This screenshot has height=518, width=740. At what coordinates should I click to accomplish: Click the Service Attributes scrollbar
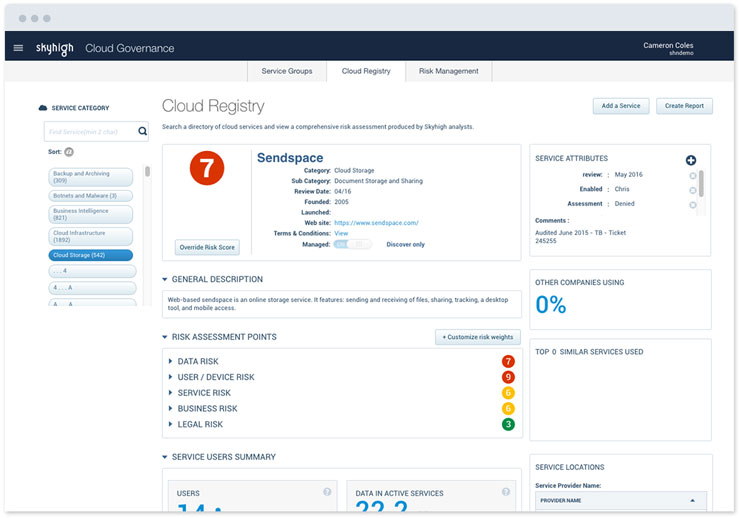click(701, 184)
